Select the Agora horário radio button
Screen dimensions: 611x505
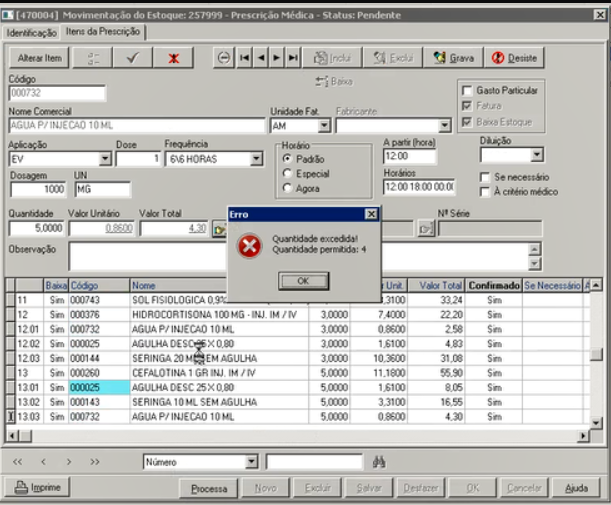click(287, 188)
